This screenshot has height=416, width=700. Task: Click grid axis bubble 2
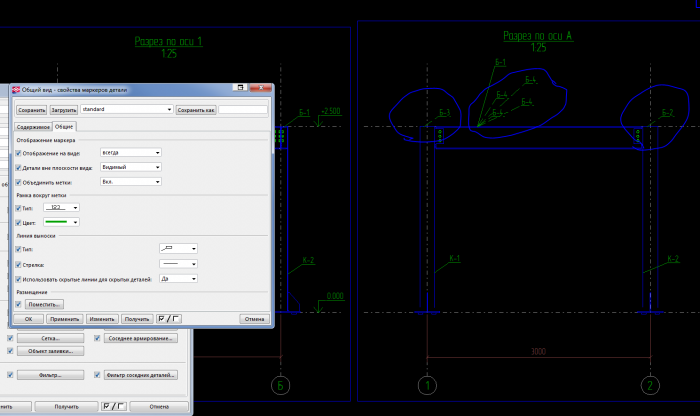pos(650,385)
